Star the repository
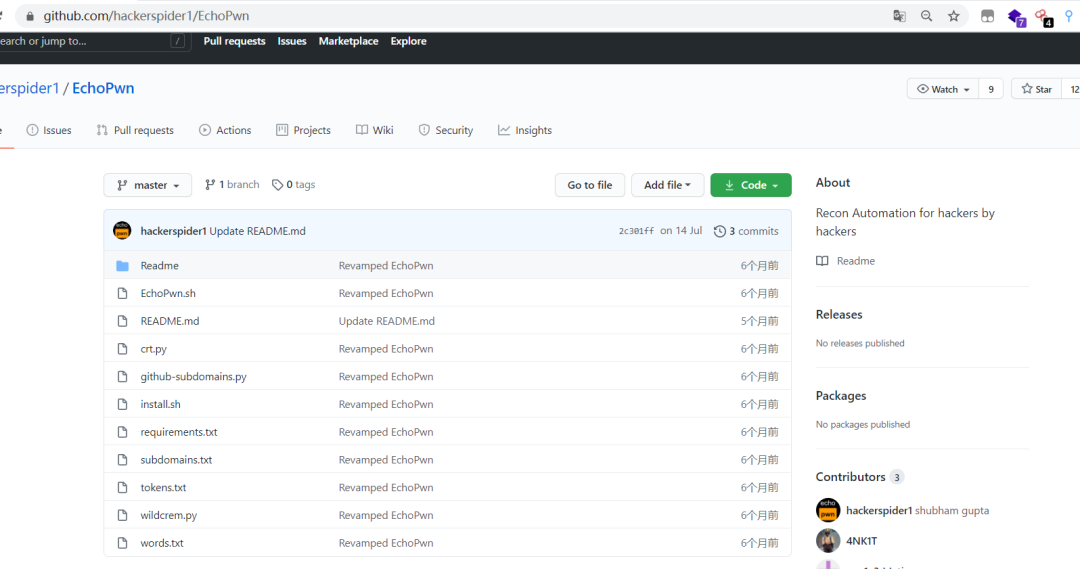1080x569 pixels. pos(1037,90)
